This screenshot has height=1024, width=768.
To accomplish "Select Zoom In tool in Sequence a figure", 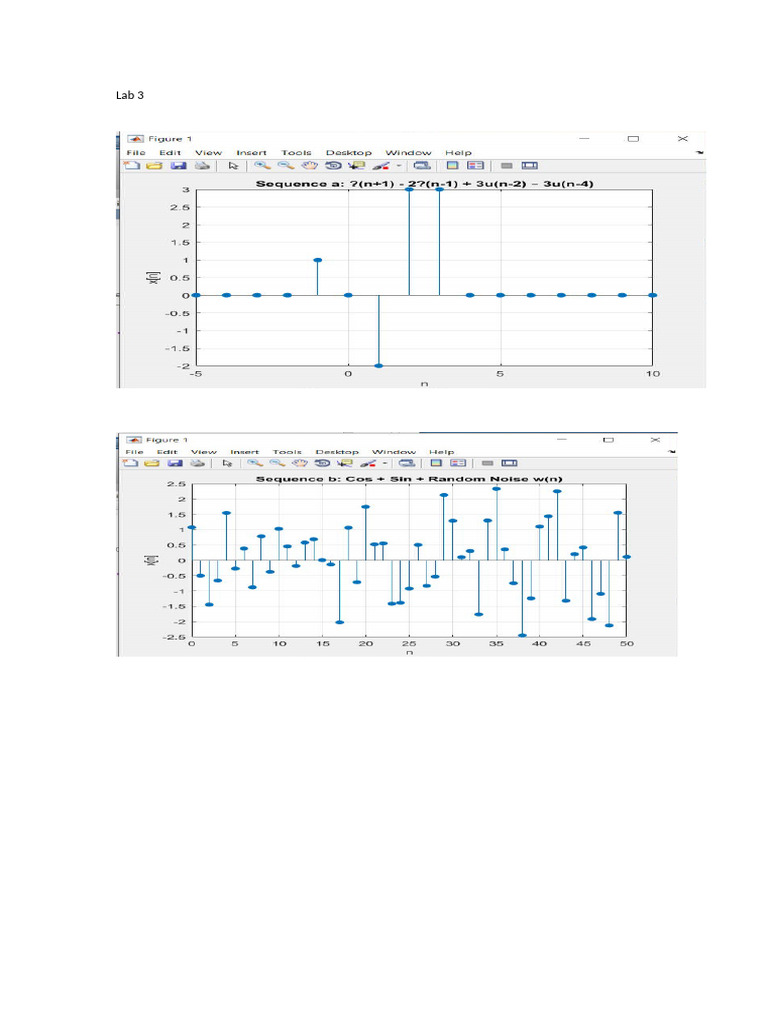I will [263, 166].
